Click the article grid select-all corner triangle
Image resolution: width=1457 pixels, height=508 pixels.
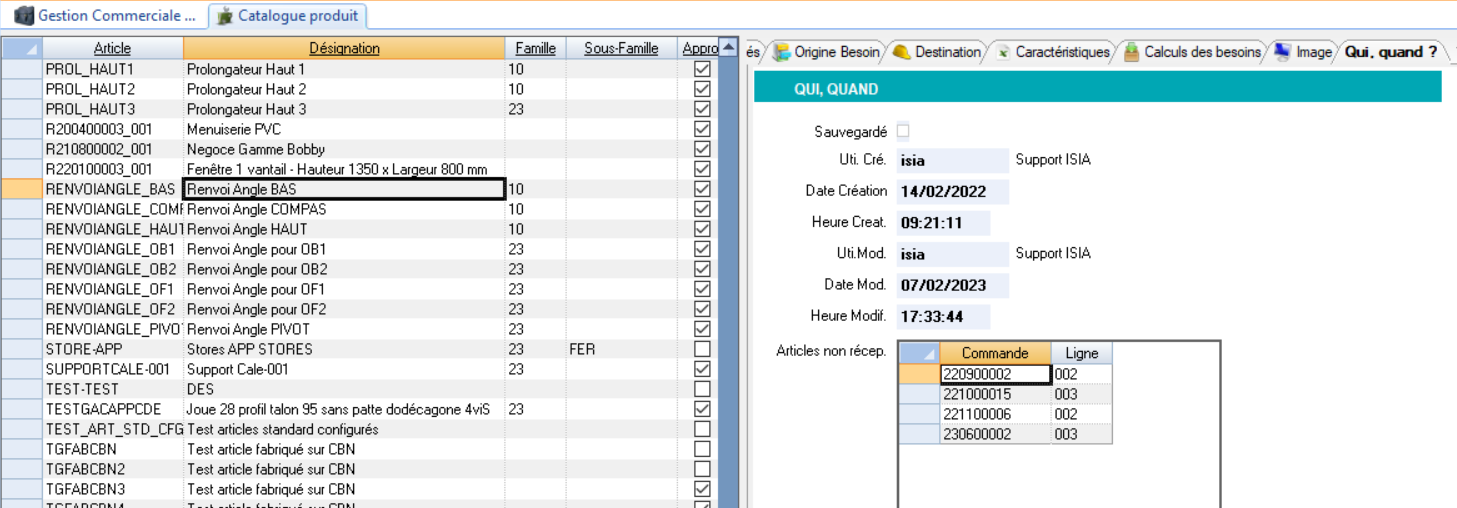[x=22, y=48]
